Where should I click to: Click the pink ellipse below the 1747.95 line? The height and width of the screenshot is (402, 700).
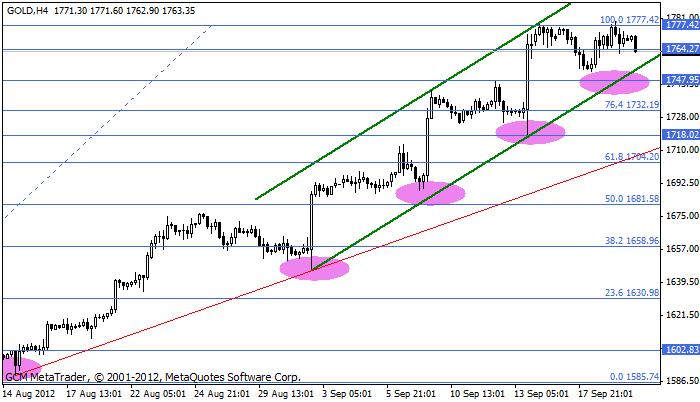click(x=614, y=83)
